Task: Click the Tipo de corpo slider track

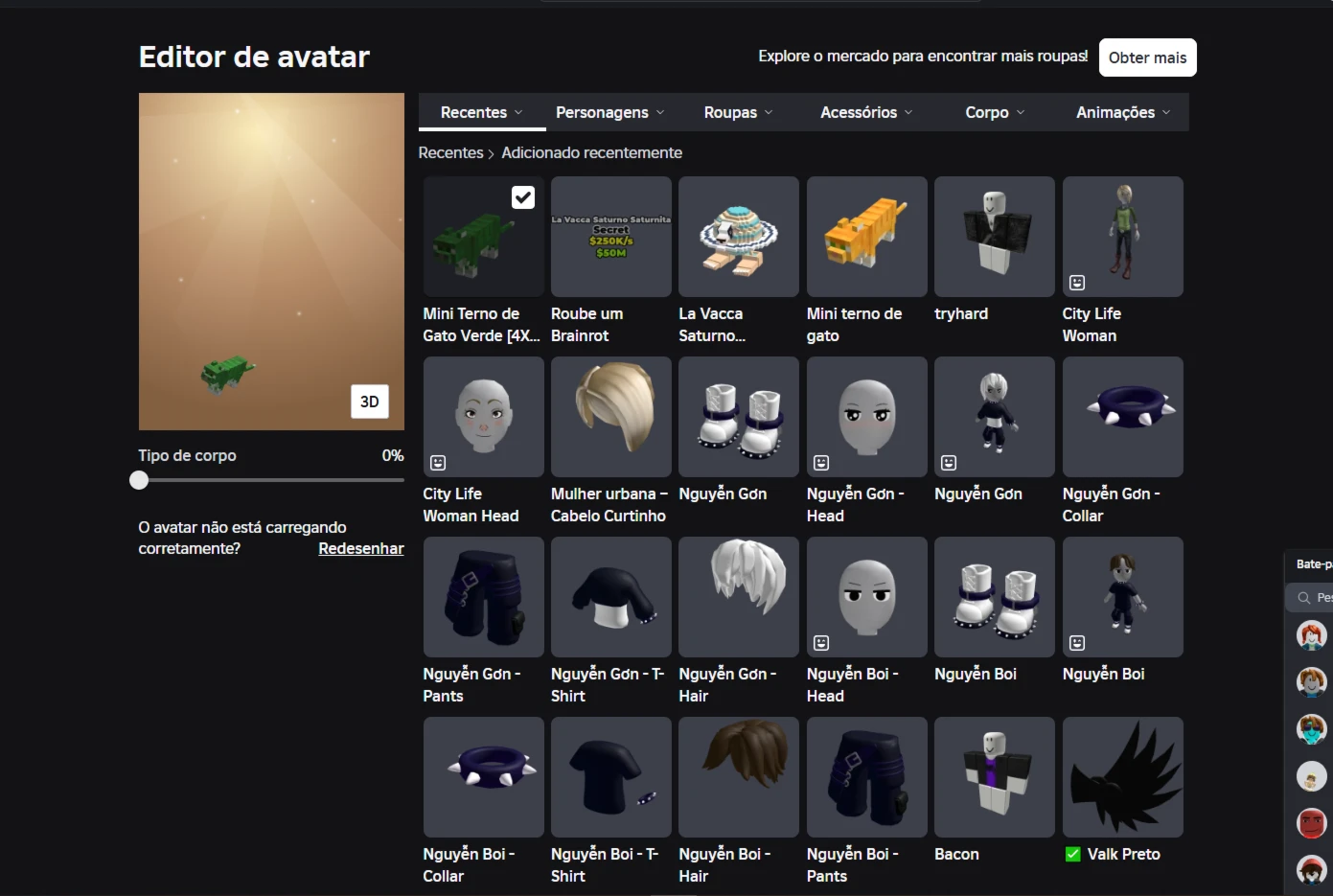Action: pos(272,480)
